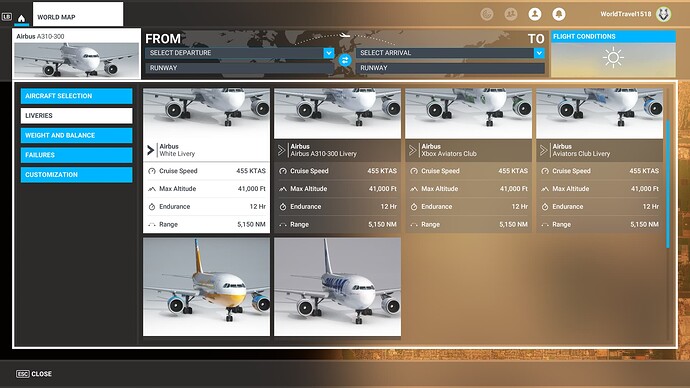Open the WorldTravel1518 username label
The width and height of the screenshot is (690, 388).
coord(625,14)
